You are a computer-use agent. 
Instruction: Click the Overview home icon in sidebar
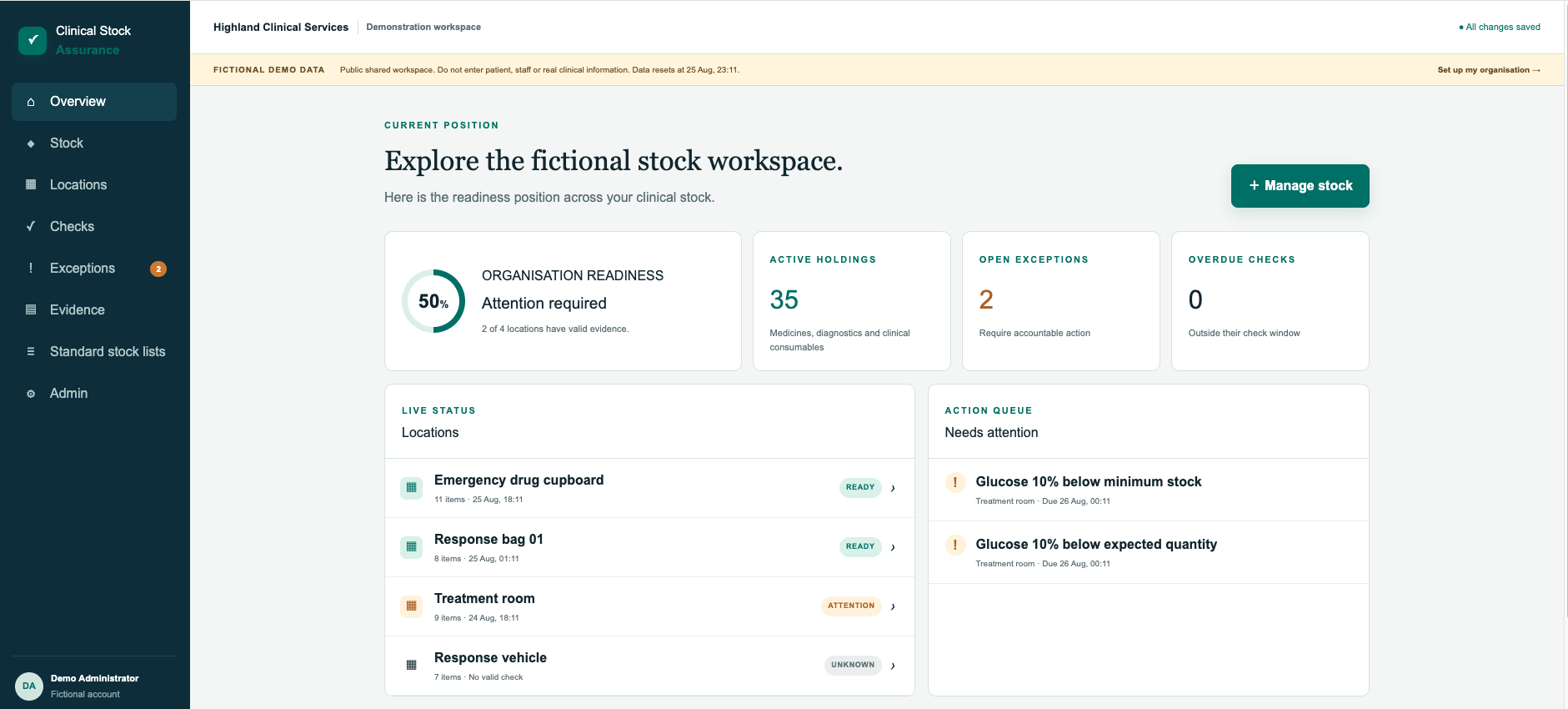coord(31,102)
